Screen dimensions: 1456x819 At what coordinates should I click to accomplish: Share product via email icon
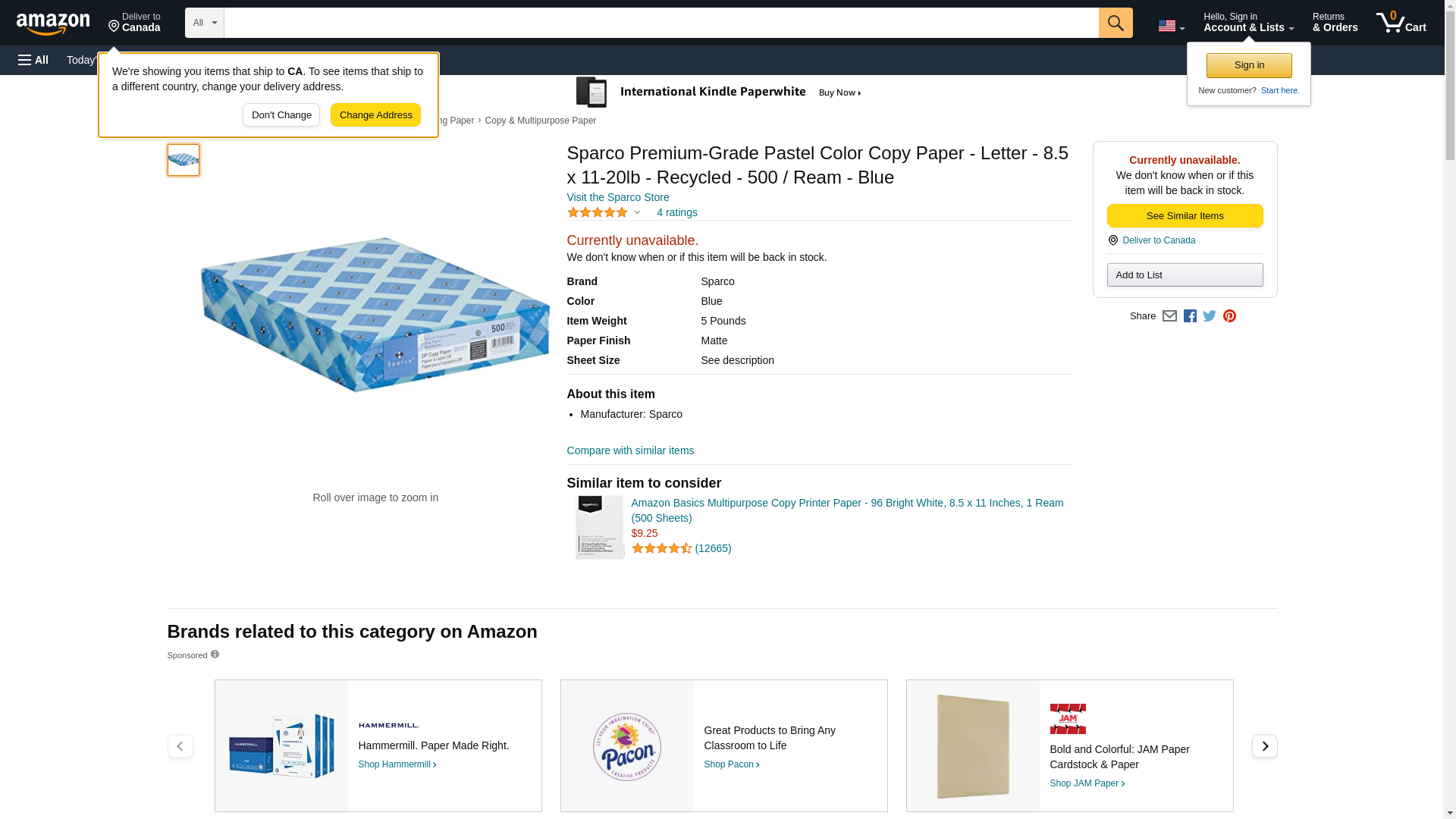pyautogui.click(x=1169, y=316)
